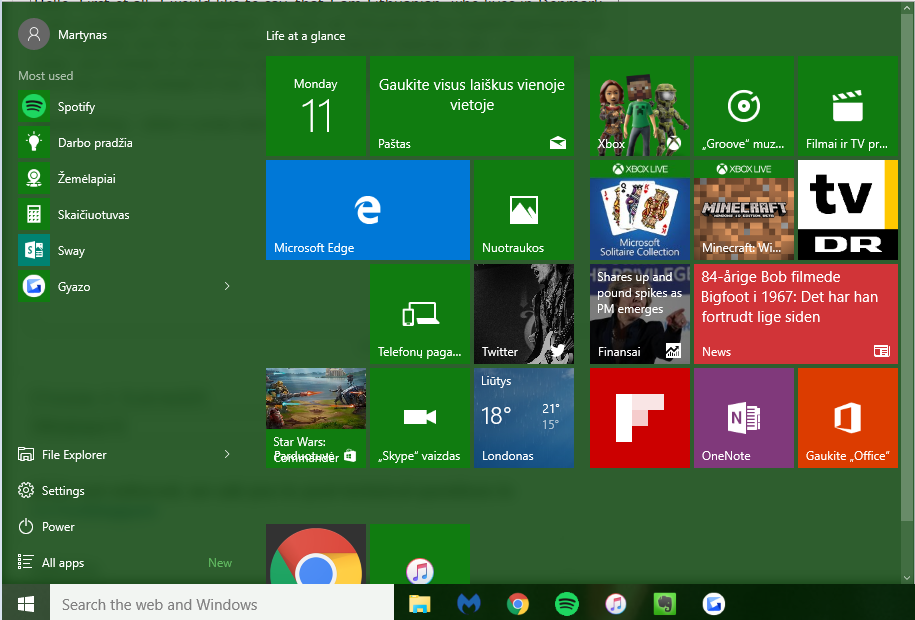The image size is (915, 620).
Task: Click Start menu scrollbar down arrow
Action: pyautogui.click(x=907, y=577)
